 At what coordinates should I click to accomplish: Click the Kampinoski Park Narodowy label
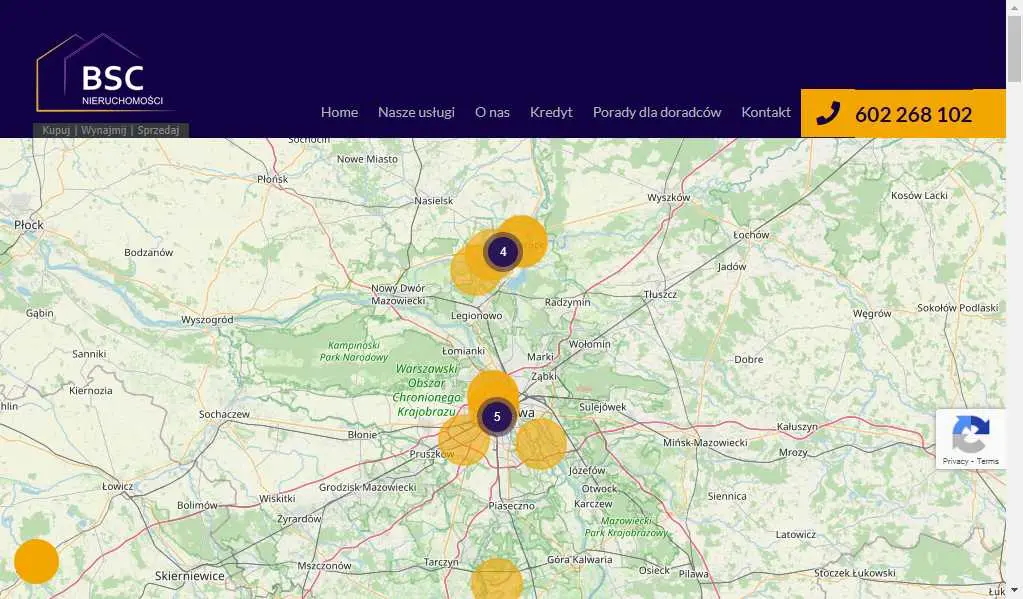pyautogui.click(x=354, y=351)
